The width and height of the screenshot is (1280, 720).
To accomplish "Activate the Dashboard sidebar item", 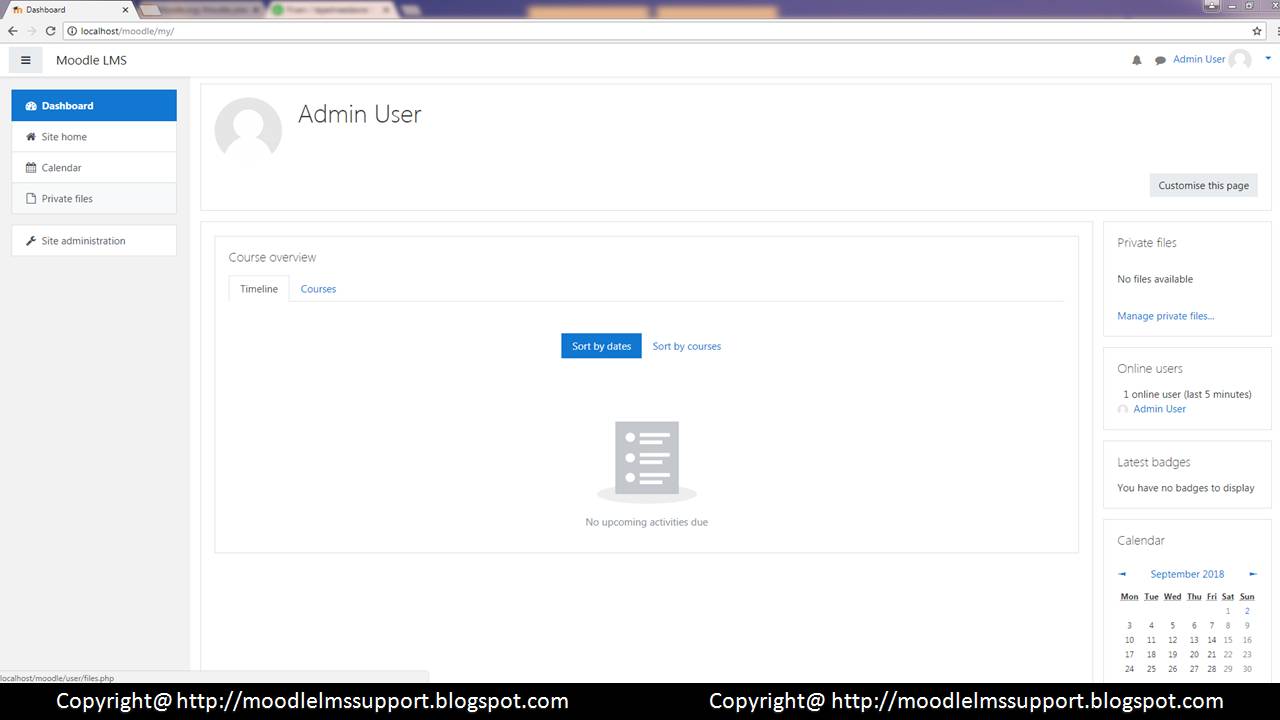I will [67, 105].
